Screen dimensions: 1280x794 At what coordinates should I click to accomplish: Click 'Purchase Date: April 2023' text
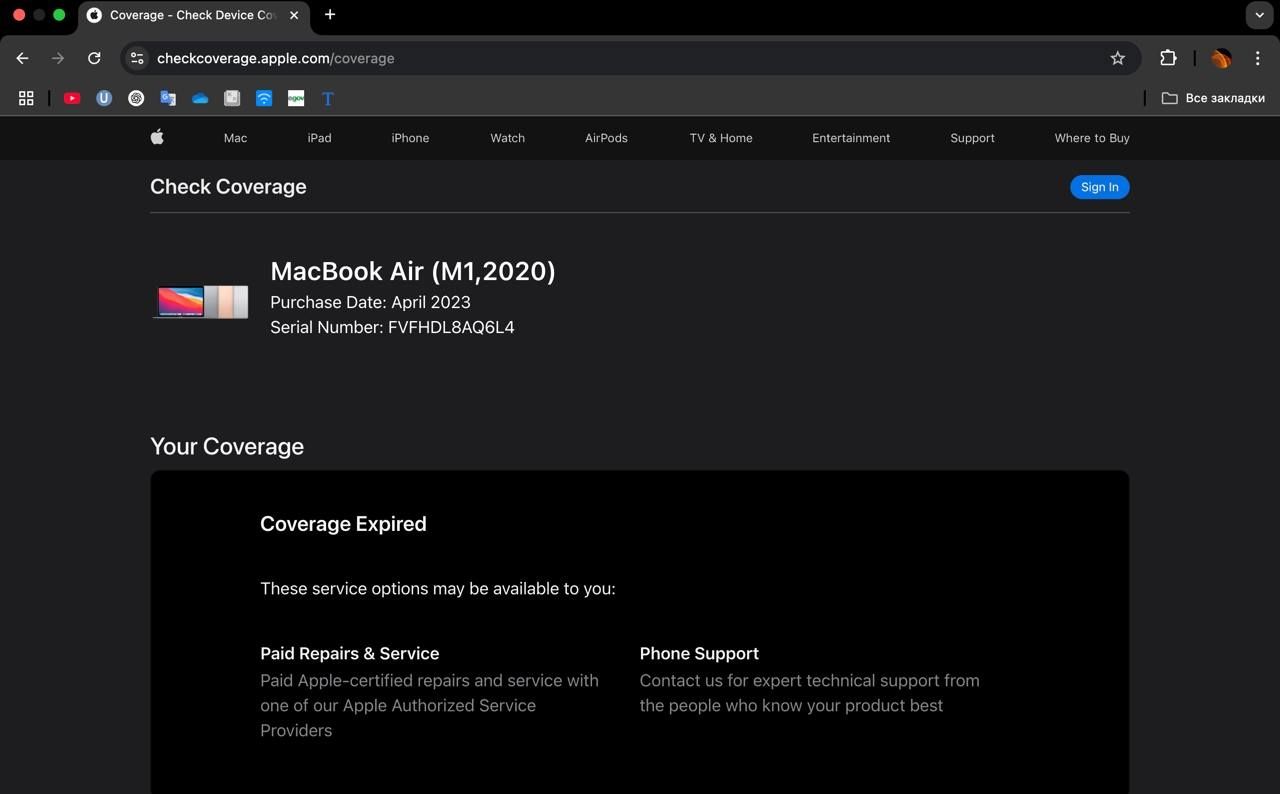(370, 302)
